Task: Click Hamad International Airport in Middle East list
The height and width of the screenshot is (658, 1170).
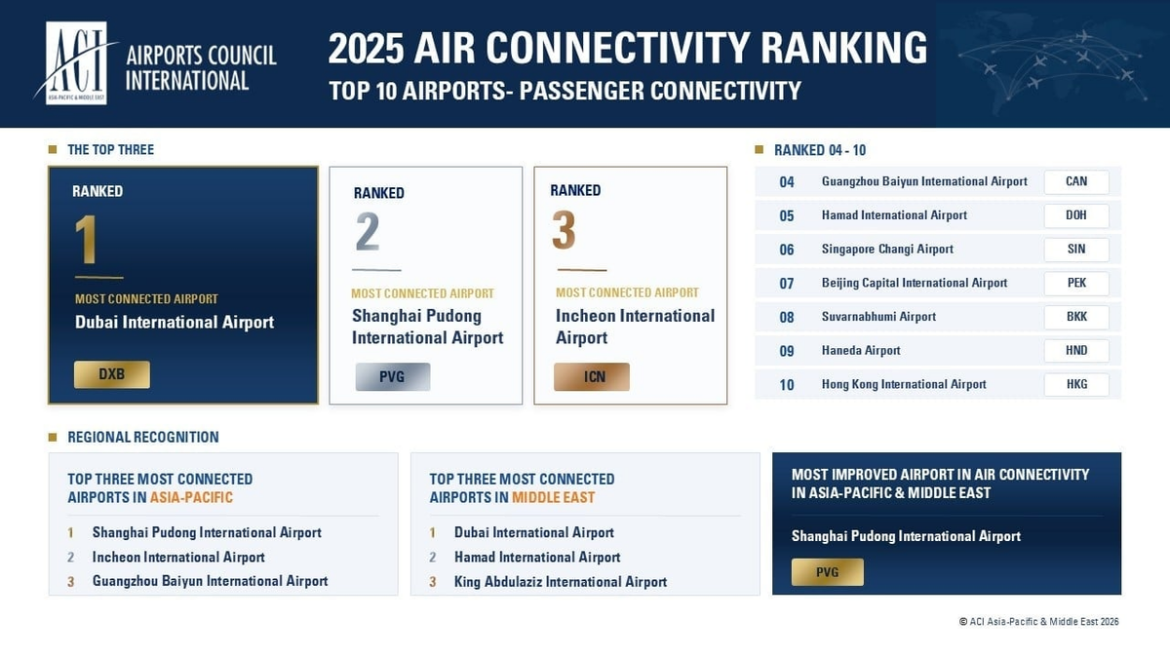Action: click(537, 557)
